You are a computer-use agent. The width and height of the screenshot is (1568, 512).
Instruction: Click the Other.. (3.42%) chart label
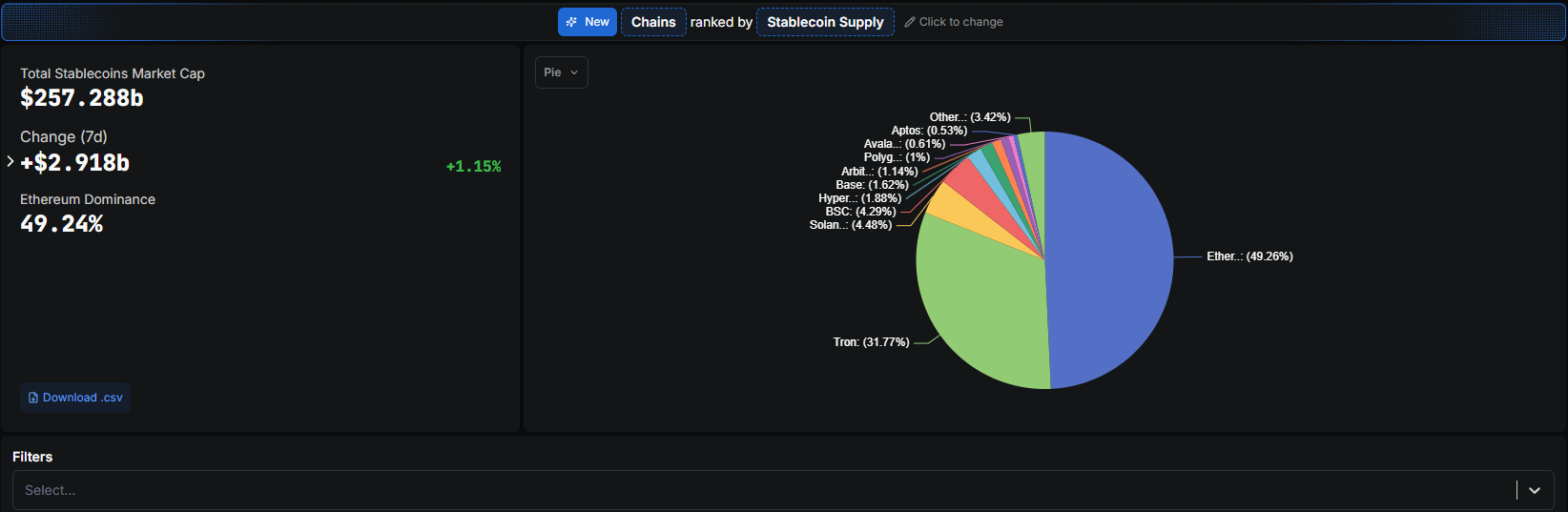(x=969, y=117)
